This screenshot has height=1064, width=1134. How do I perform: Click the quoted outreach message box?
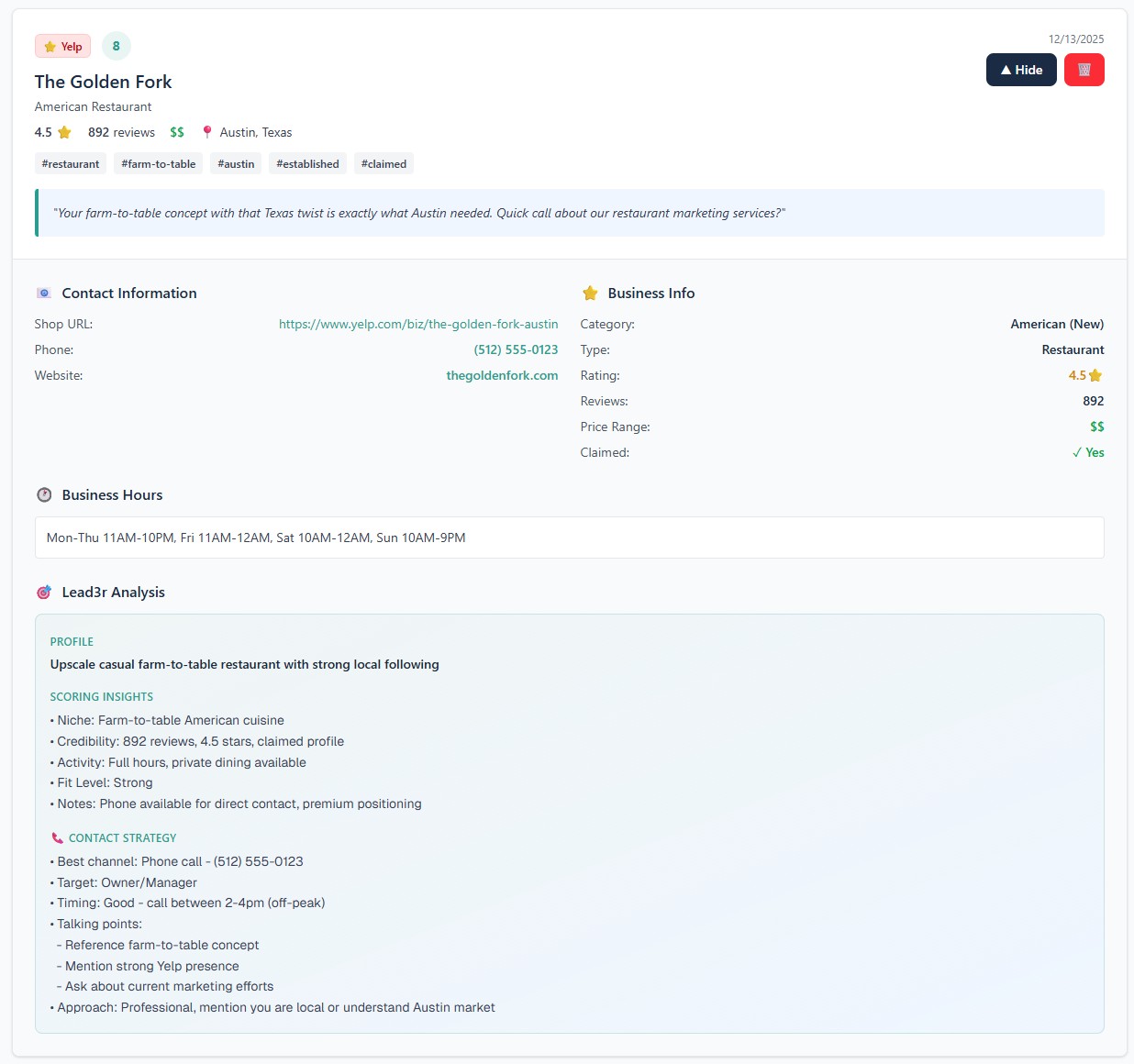(x=569, y=213)
